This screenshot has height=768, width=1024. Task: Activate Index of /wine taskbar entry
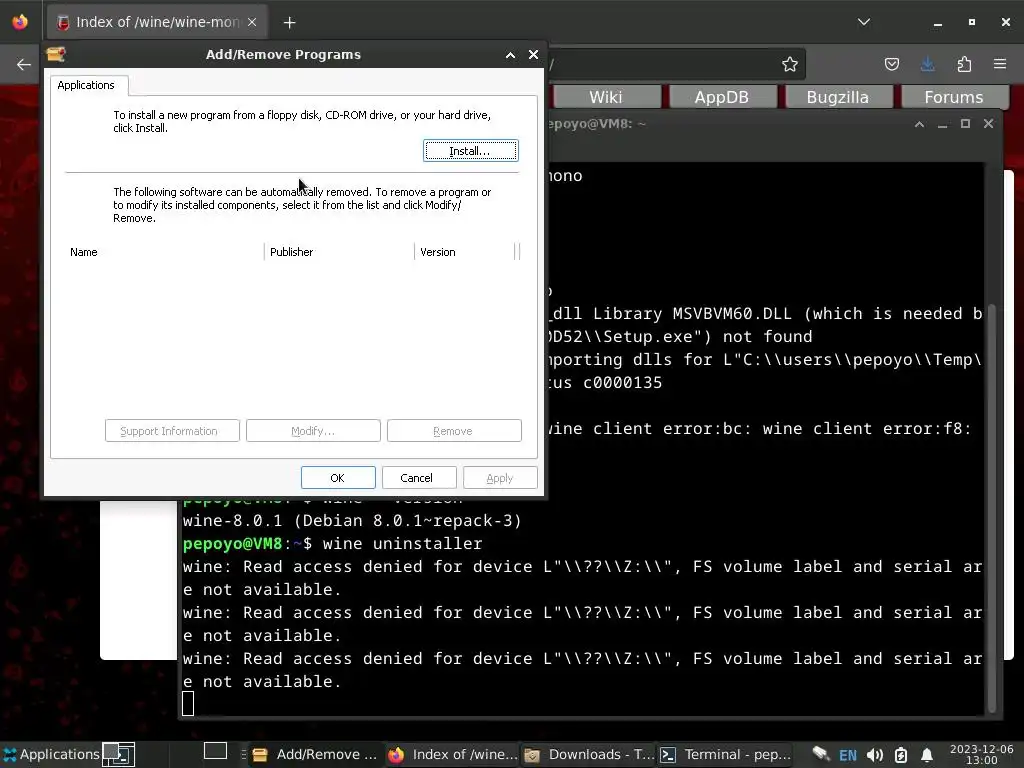pyautogui.click(x=453, y=754)
